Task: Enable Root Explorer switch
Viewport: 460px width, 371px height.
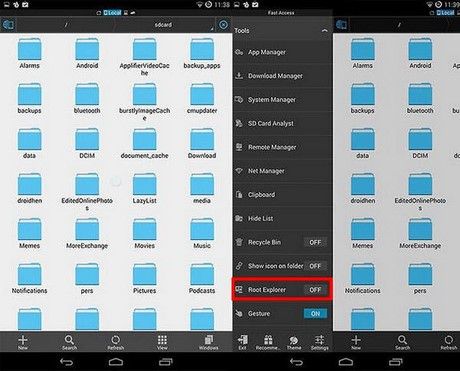Action: coord(315,290)
